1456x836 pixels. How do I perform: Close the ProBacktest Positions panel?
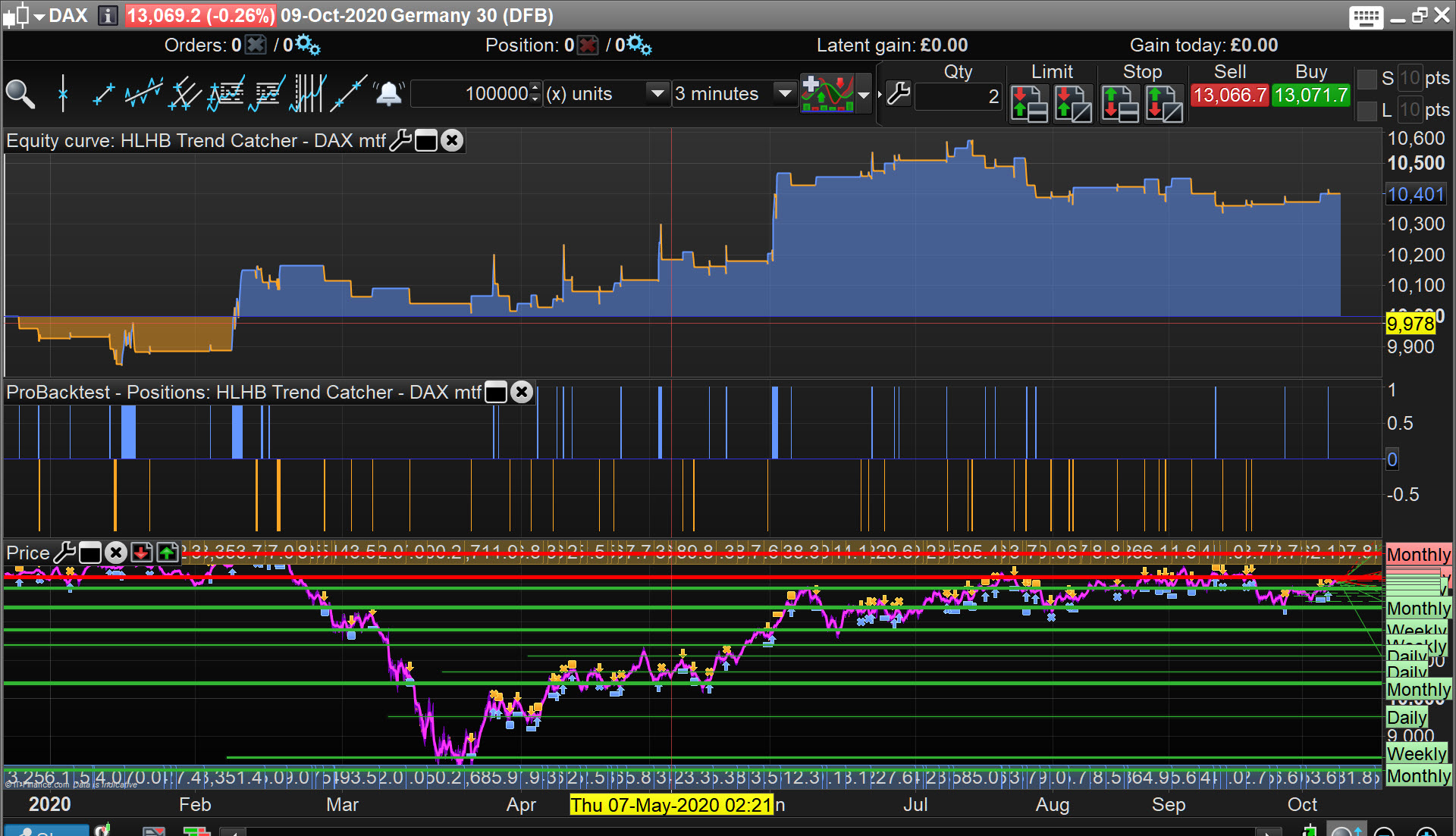[x=522, y=392]
